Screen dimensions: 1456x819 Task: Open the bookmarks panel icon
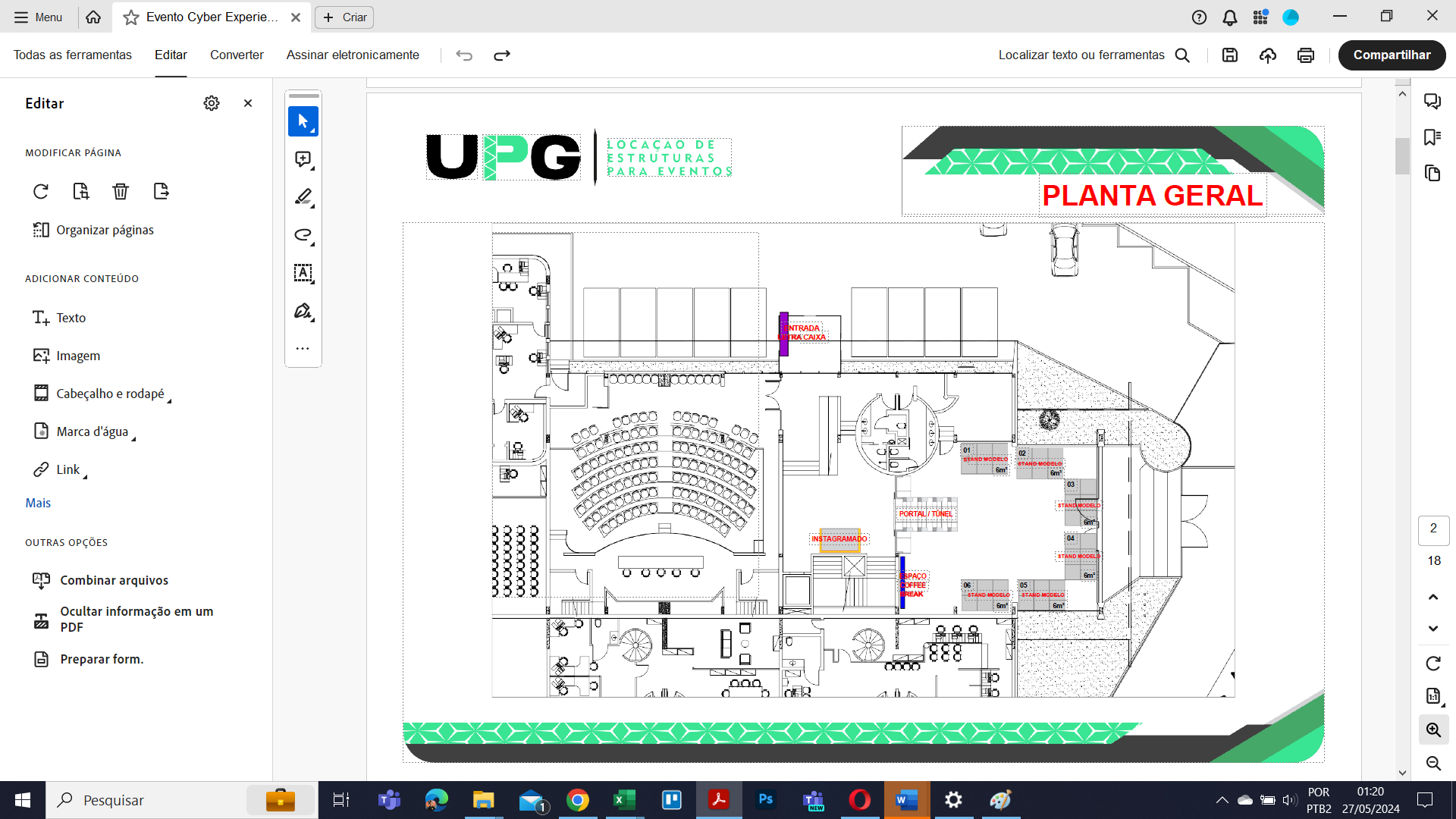click(x=1432, y=137)
